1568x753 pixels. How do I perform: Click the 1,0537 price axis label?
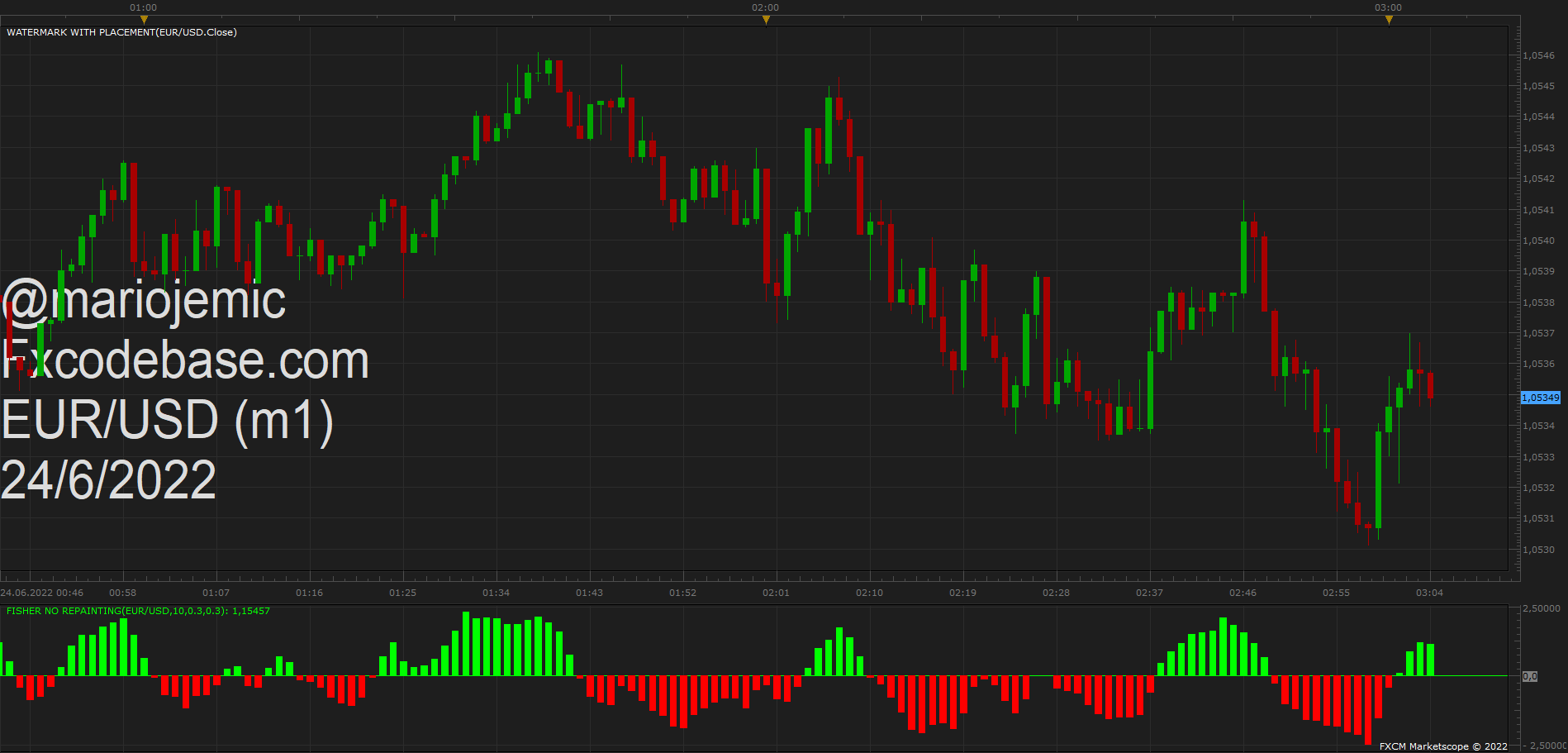[1539, 333]
